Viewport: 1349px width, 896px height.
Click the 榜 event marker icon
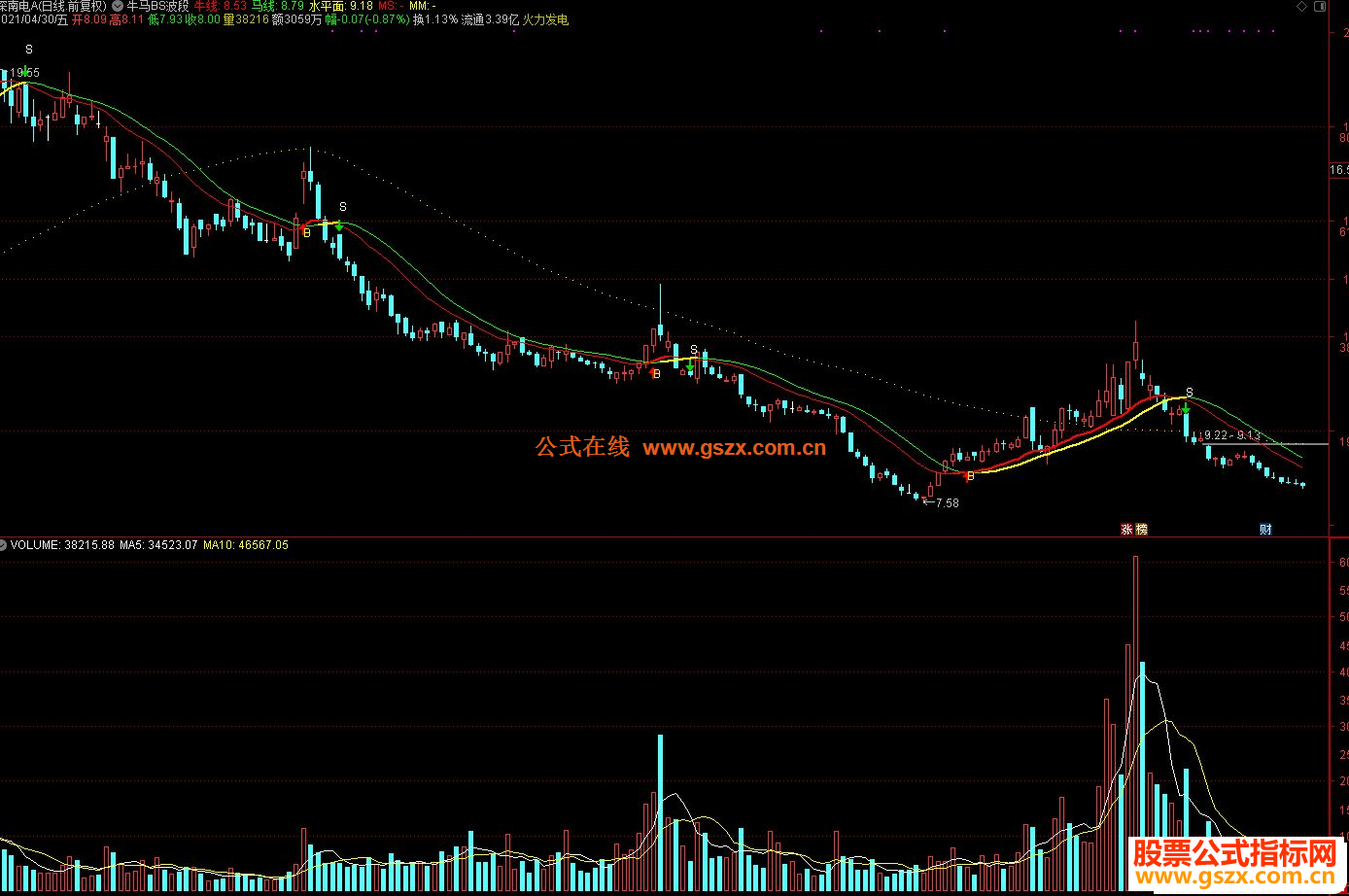pos(1141,530)
